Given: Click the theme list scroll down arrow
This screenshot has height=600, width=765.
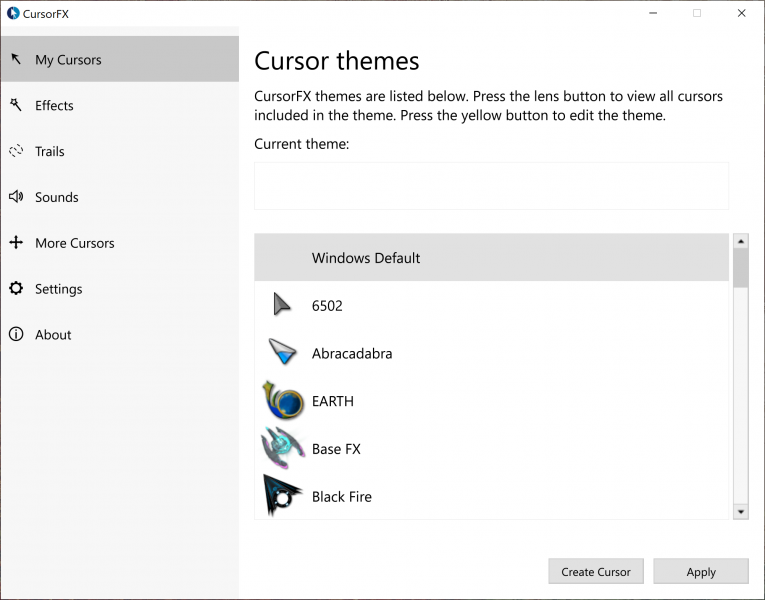Looking at the screenshot, I should click(x=741, y=512).
